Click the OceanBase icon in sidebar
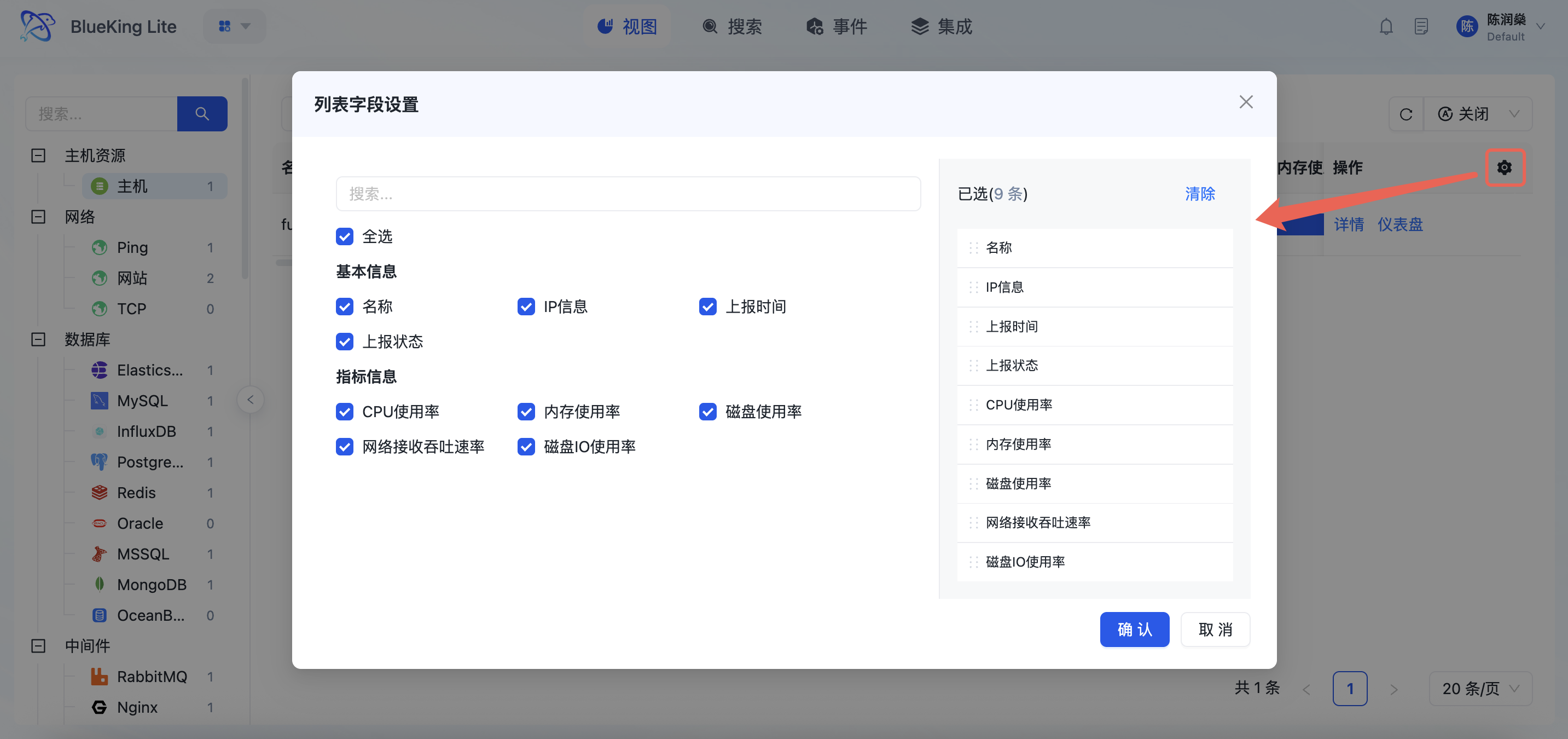 click(99, 615)
